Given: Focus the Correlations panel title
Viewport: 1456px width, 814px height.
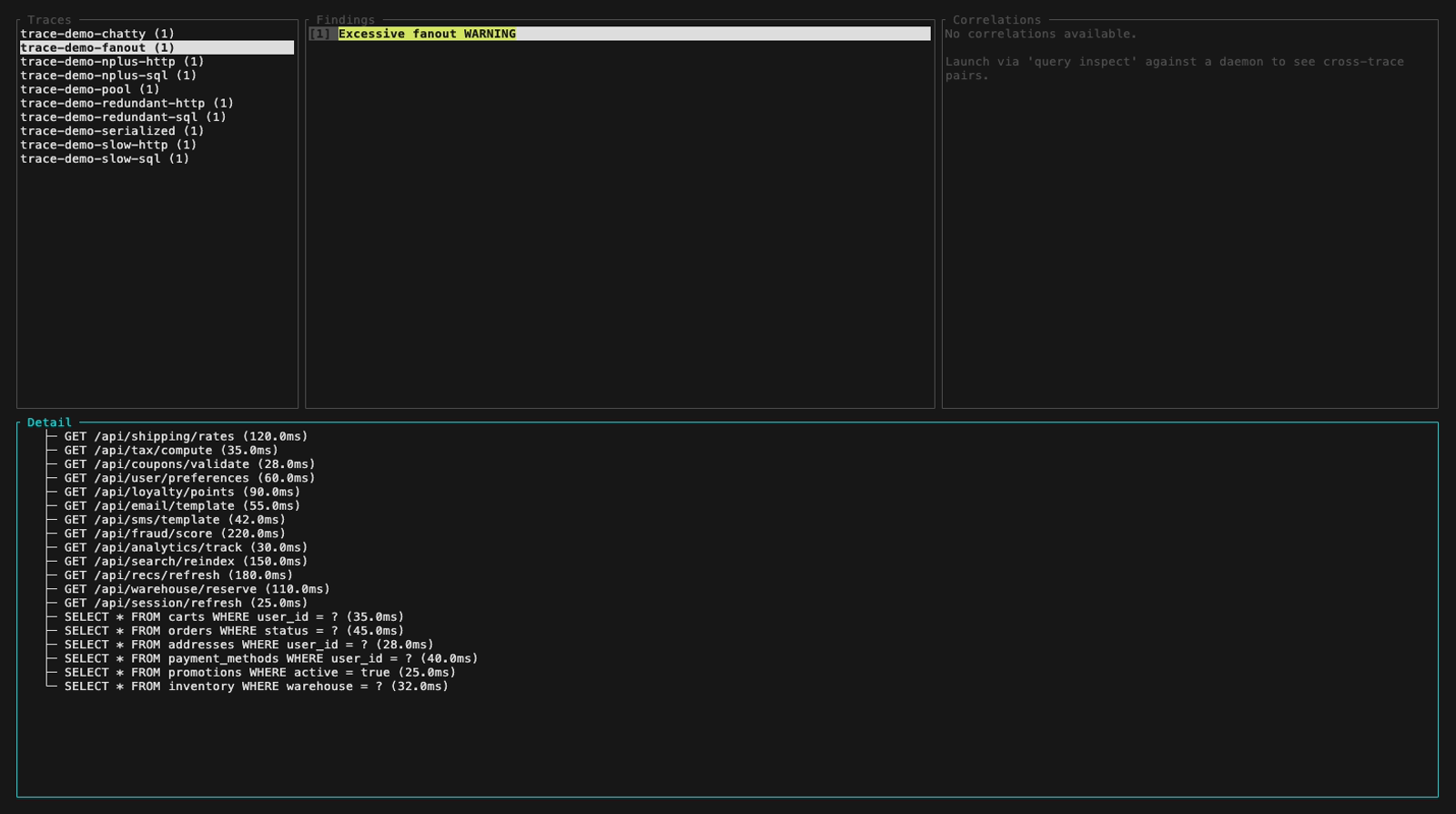Looking at the screenshot, I should pyautogui.click(x=996, y=20).
